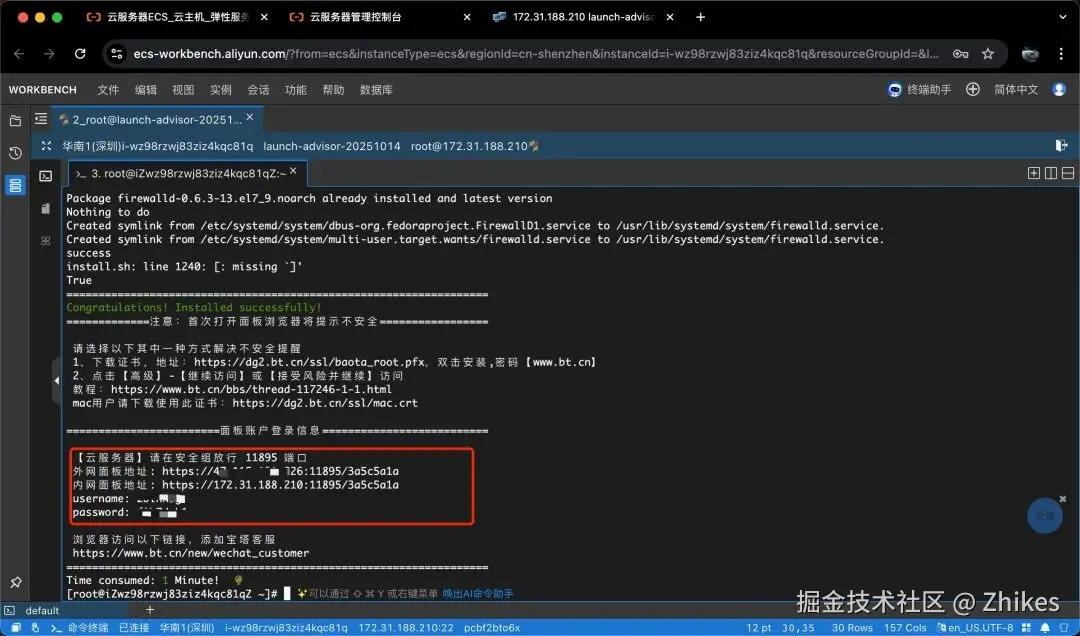Click the site information icon in address bar

click(x=117, y=54)
